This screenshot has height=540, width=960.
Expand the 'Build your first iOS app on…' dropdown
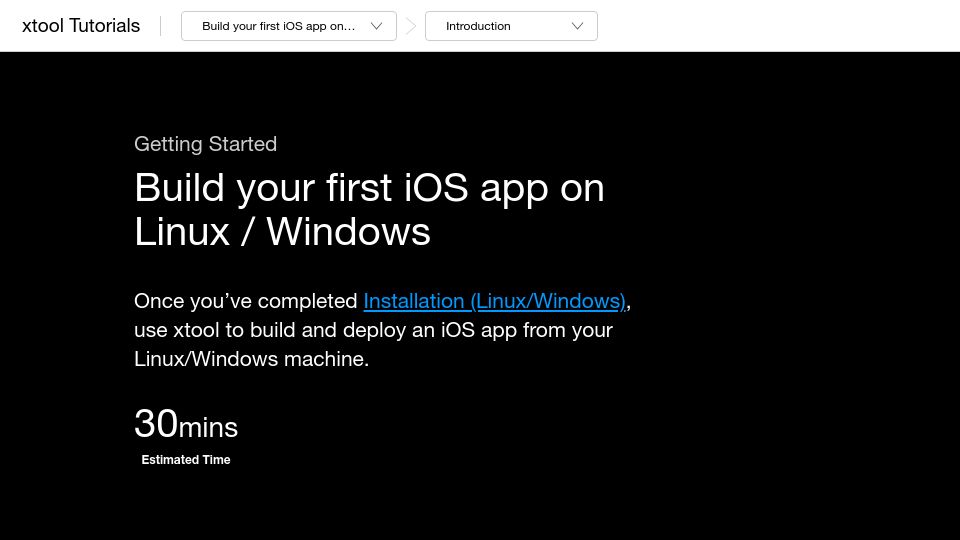click(x=289, y=26)
